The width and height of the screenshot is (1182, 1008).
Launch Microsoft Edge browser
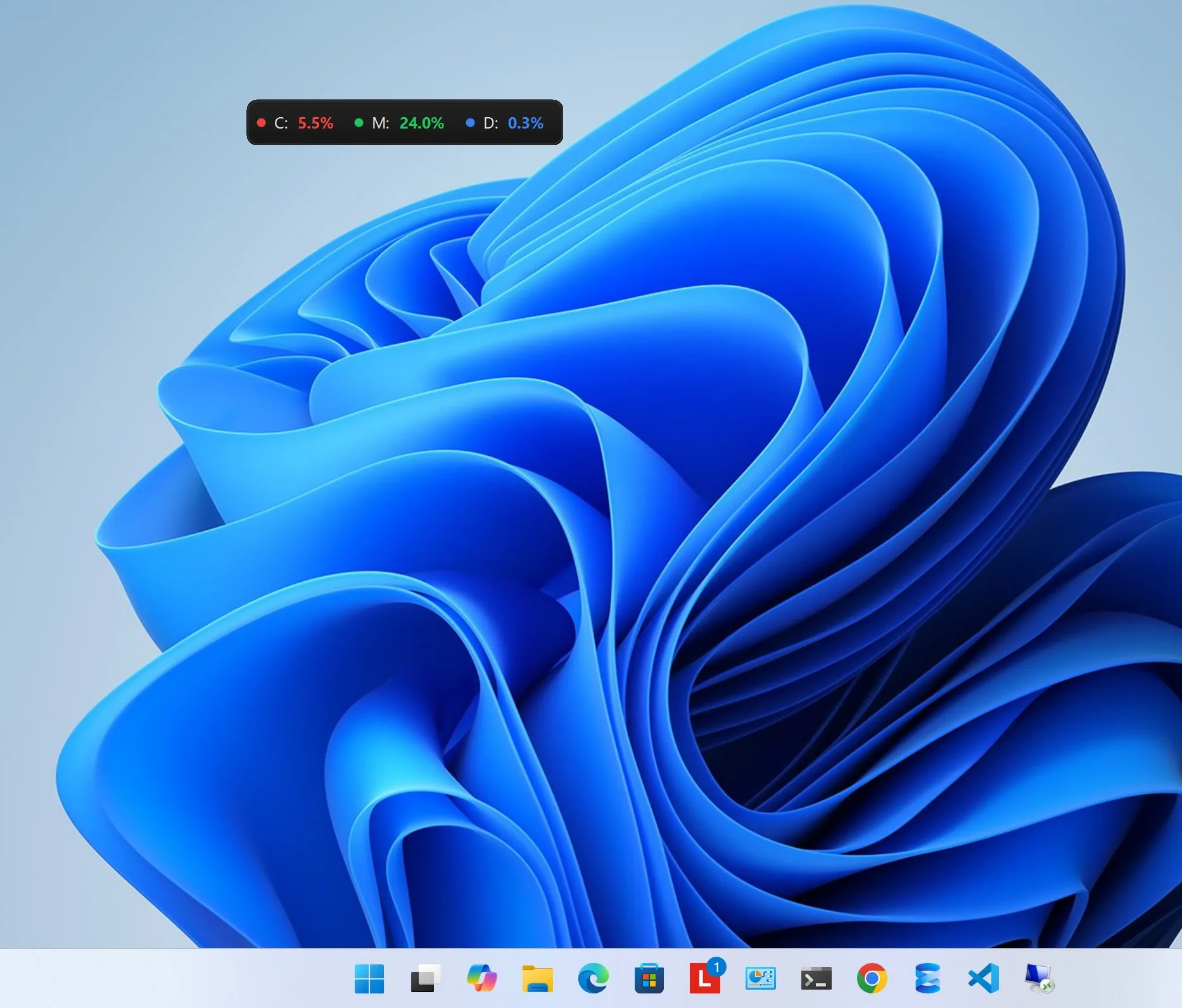[x=593, y=978]
